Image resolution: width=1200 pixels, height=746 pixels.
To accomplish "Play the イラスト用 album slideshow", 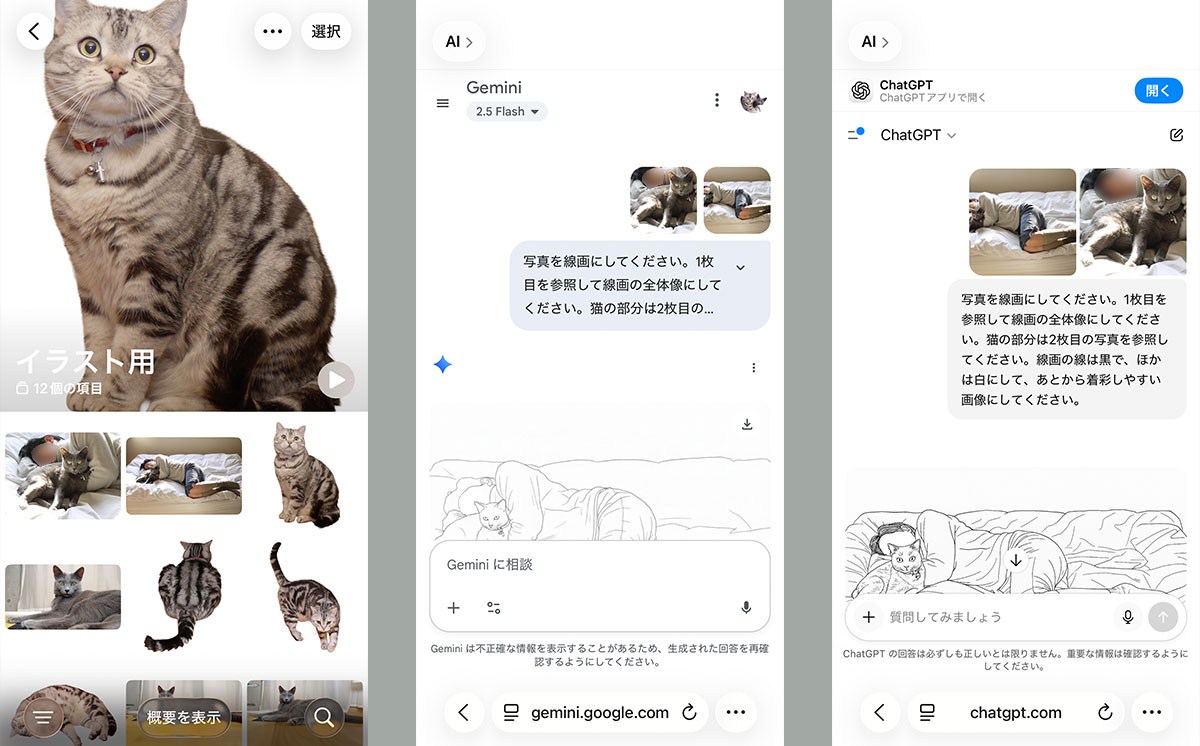I will click(x=337, y=380).
